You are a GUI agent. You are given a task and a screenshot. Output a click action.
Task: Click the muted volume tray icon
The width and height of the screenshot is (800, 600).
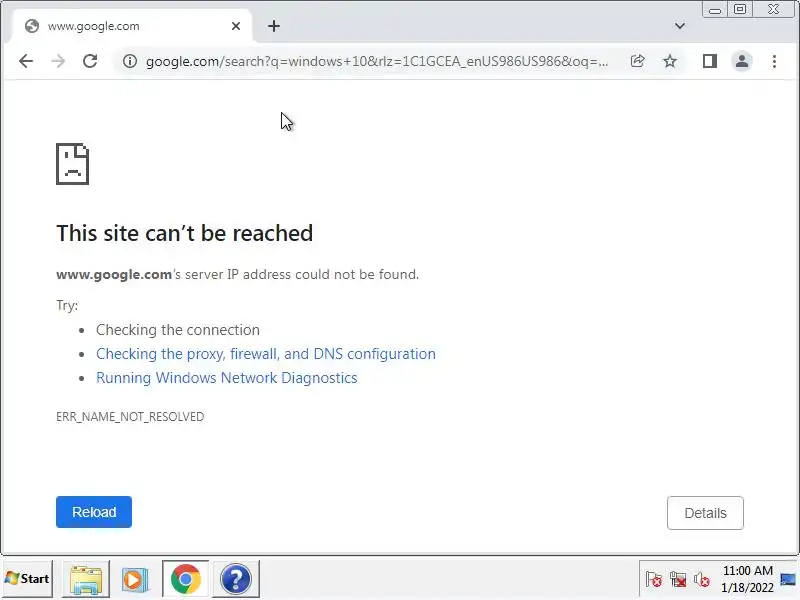point(702,580)
